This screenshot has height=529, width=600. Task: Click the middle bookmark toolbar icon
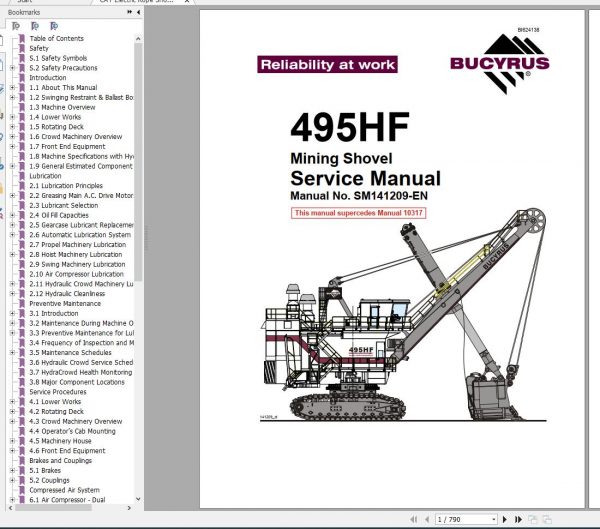pyautogui.click(x=35, y=26)
